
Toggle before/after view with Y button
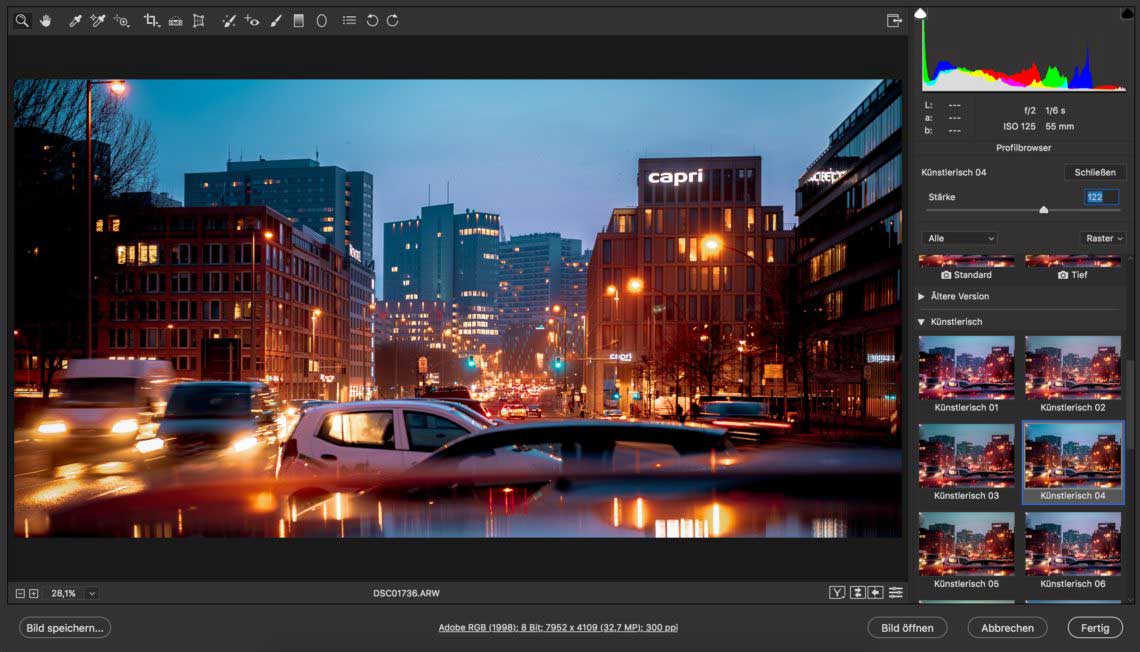(837, 593)
